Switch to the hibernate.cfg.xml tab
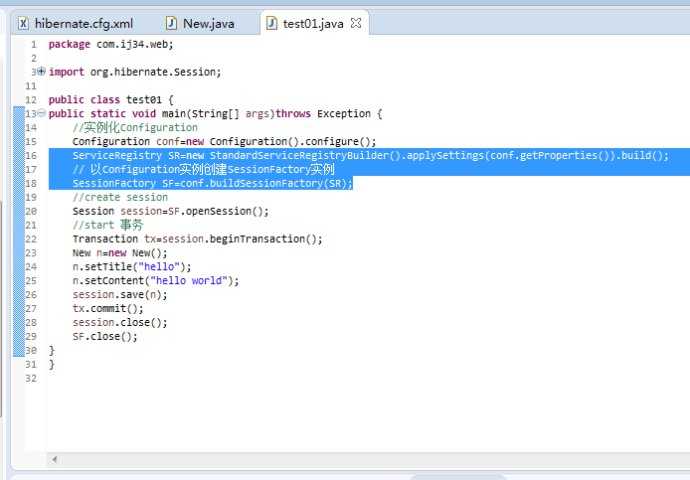Screen dimensions: 690x480 coord(75,23)
